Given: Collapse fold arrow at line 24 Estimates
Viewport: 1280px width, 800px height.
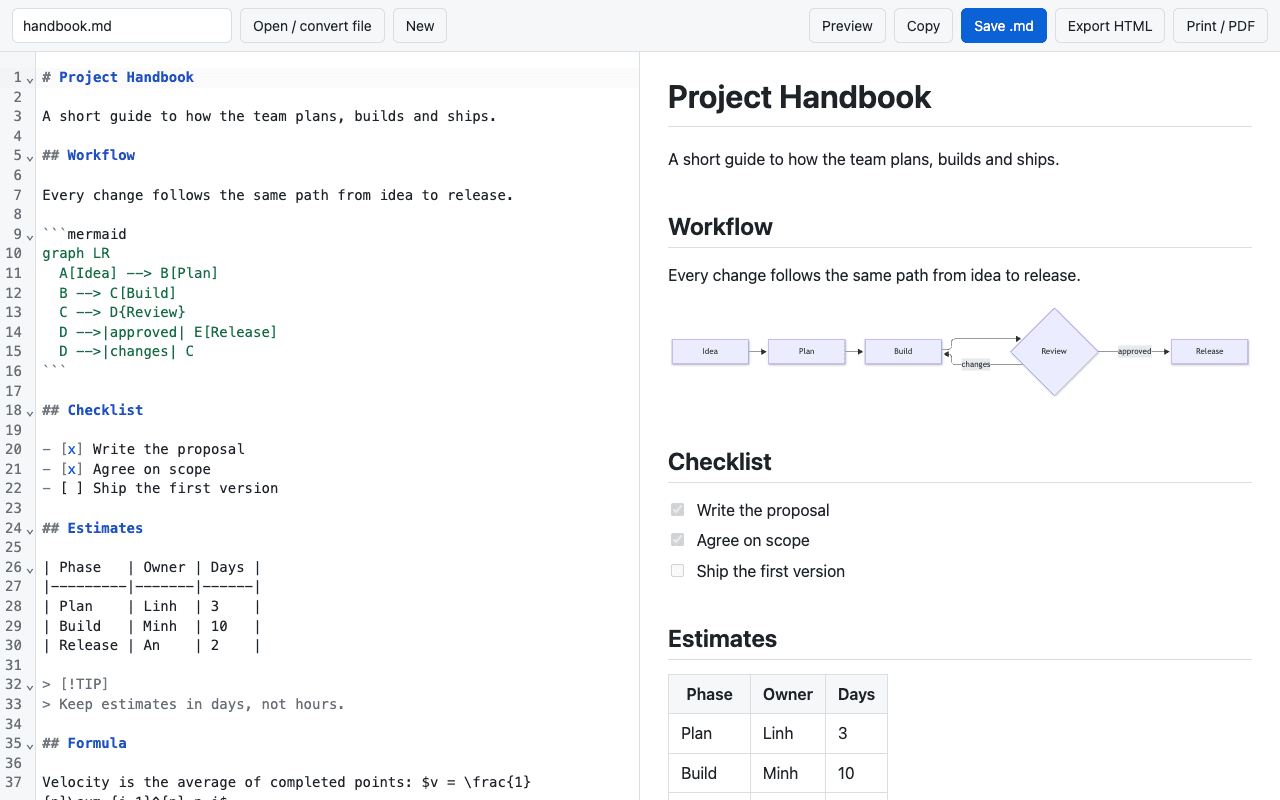Looking at the screenshot, I should tap(30, 529).
